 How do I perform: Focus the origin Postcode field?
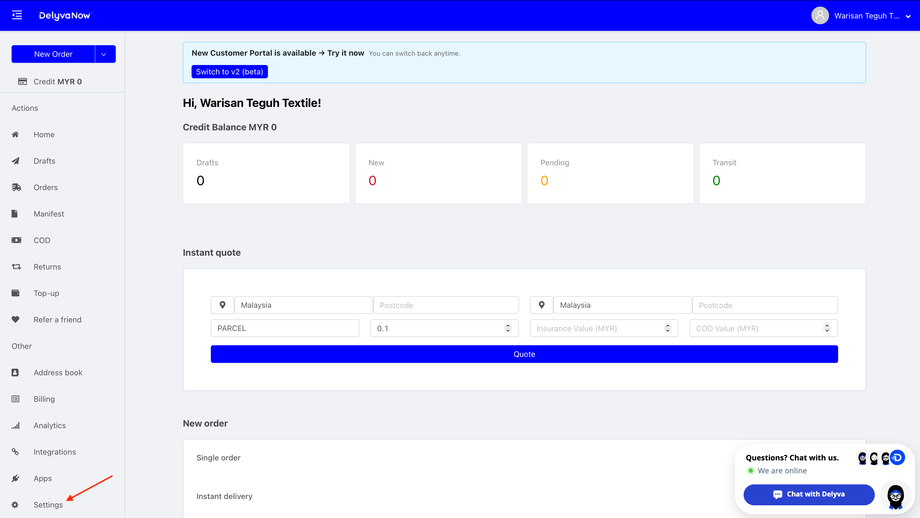click(x=446, y=305)
